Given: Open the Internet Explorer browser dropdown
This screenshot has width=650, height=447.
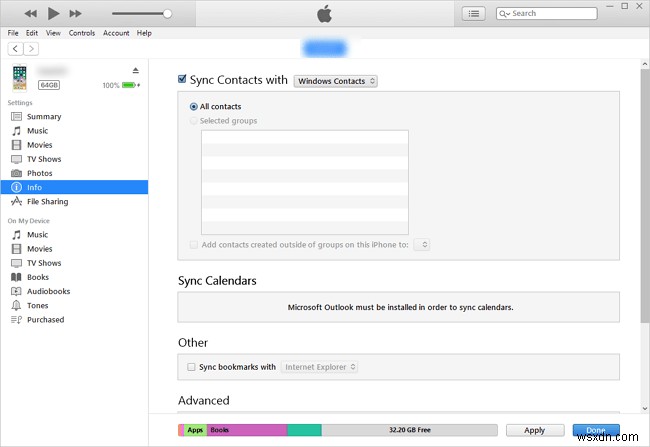Looking at the screenshot, I should point(319,367).
